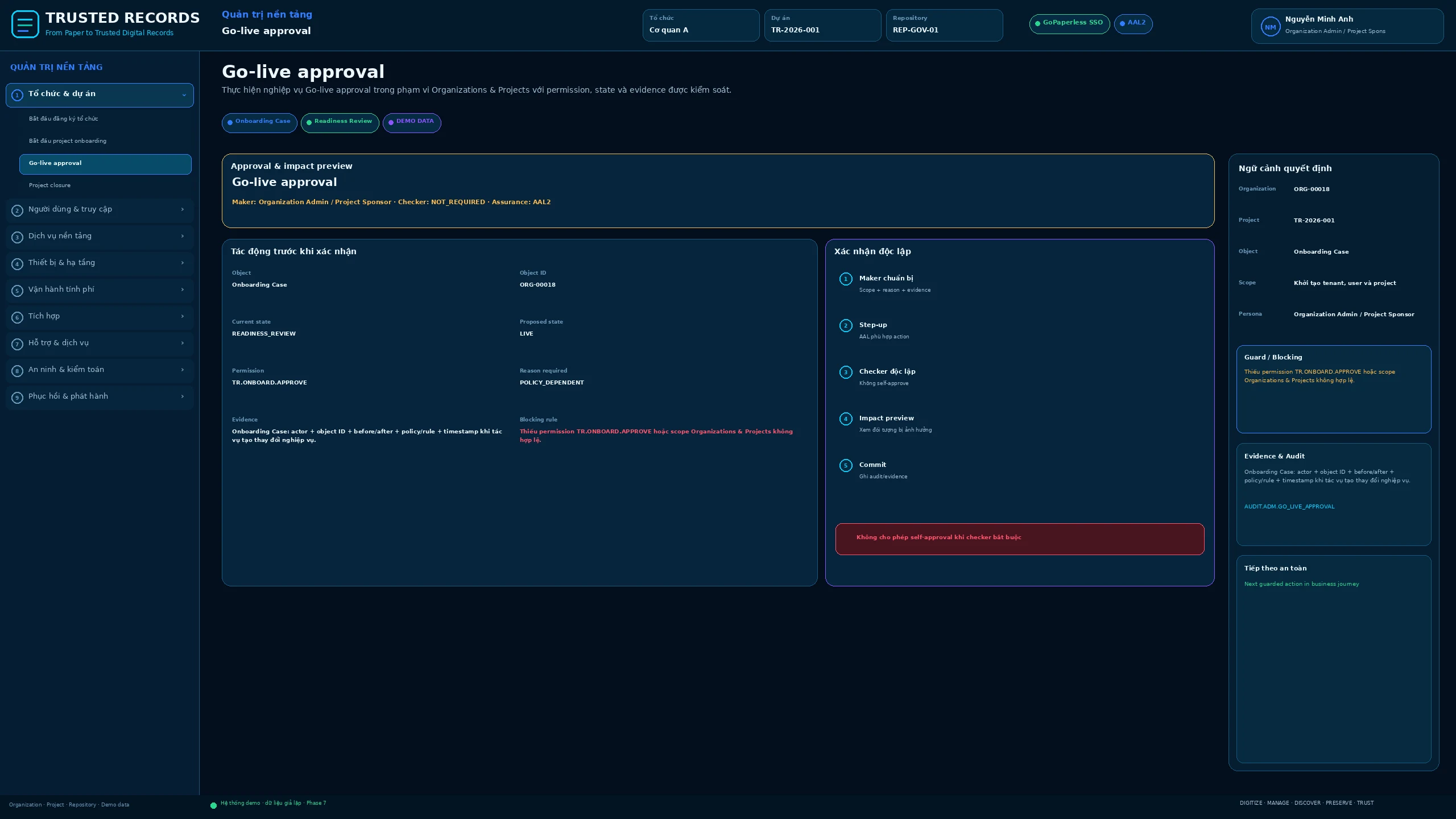Click the Trusted Records logo icon

[25, 24]
